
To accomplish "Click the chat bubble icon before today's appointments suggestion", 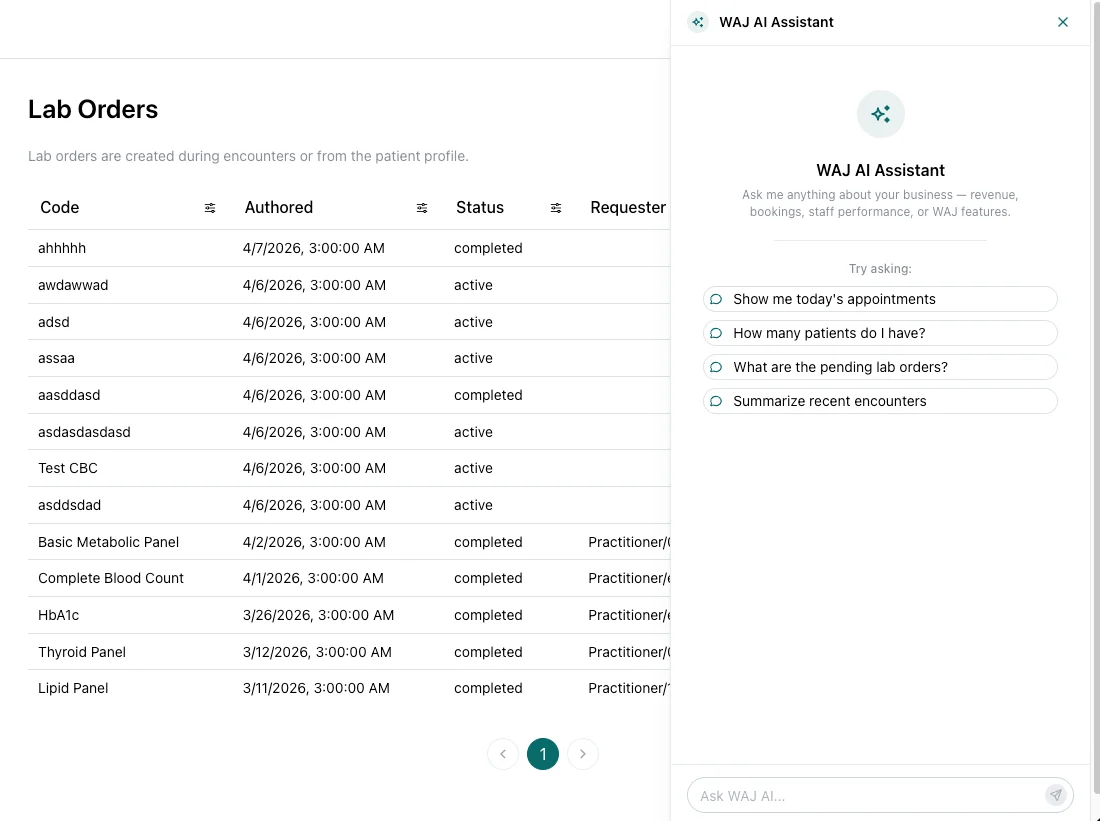I will tap(716, 299).
